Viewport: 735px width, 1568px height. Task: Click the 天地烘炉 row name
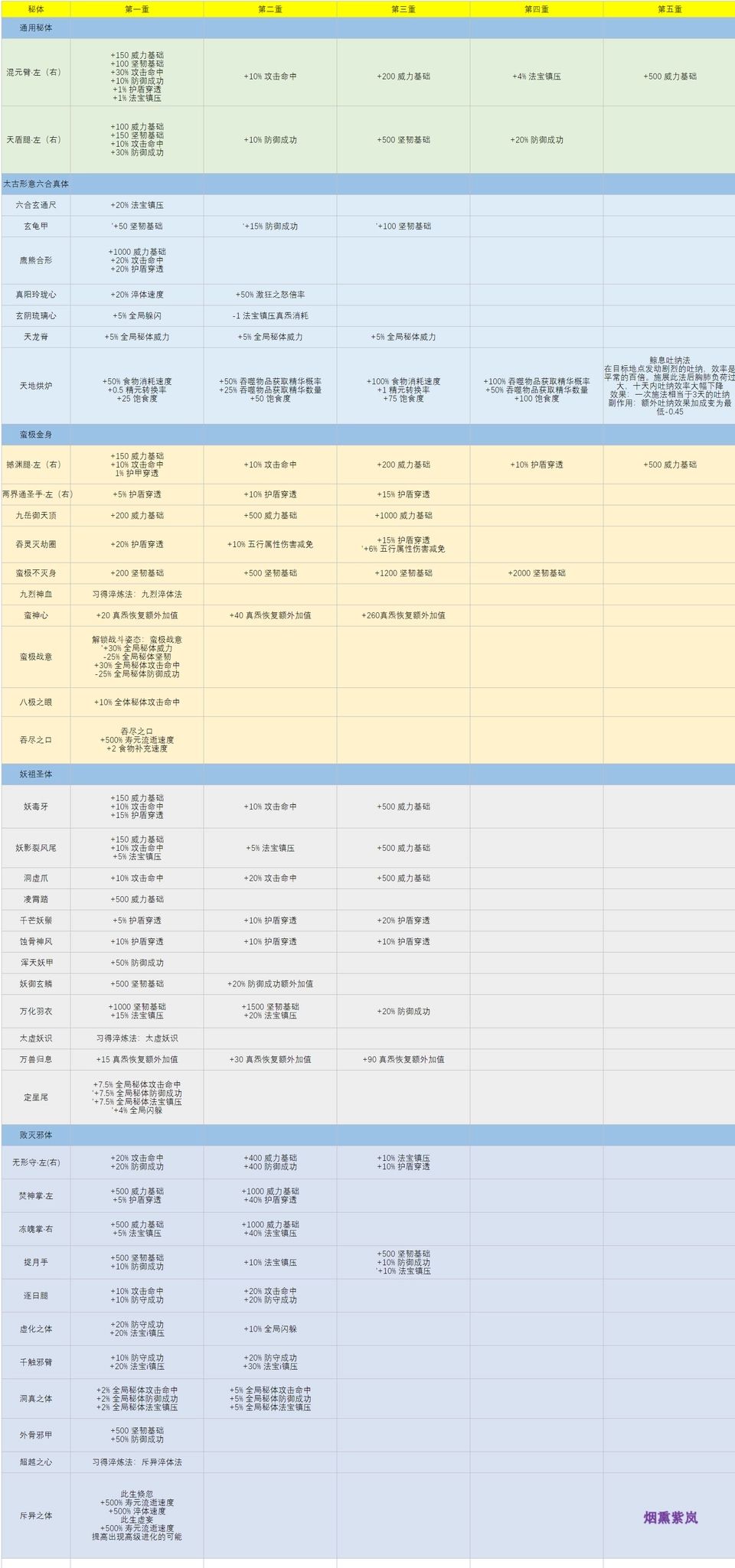[36, 386]
